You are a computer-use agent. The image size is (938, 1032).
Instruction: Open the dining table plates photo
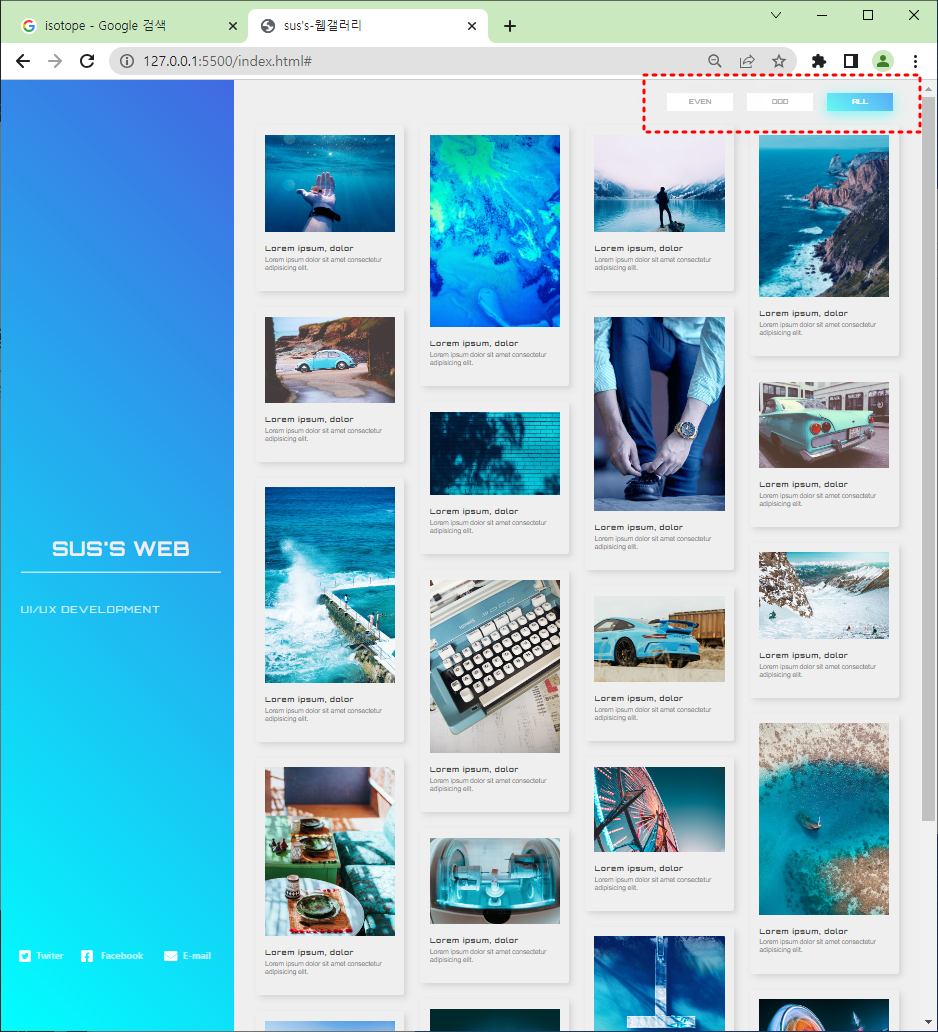click(330, 851)
